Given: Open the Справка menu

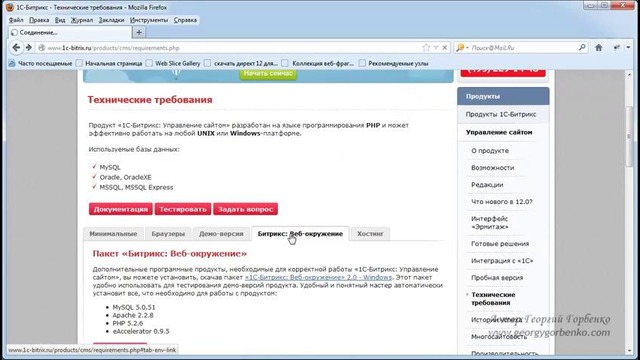Looking at the screenshot, I should coord(185,20).
